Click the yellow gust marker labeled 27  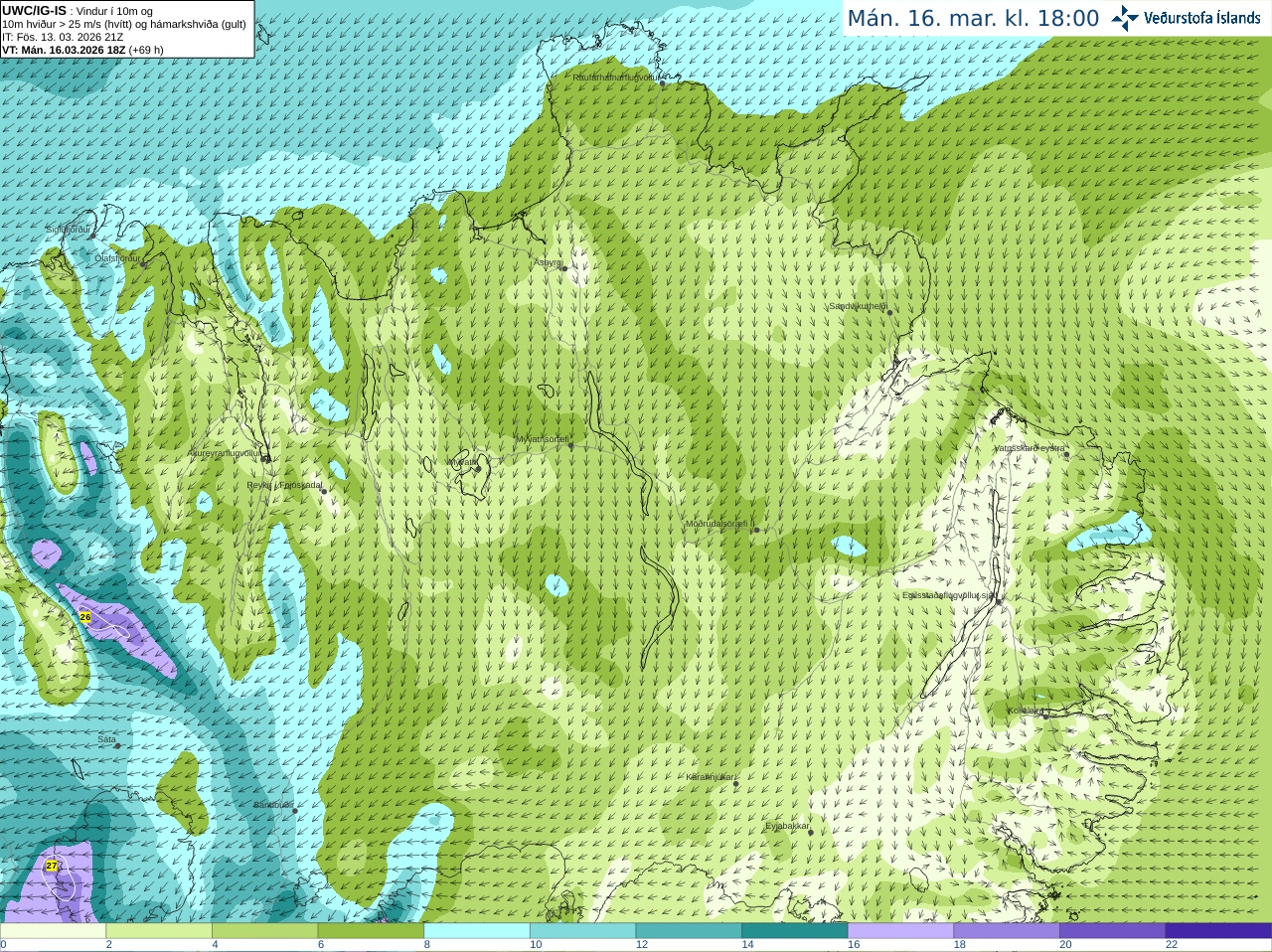click(52, 867)
